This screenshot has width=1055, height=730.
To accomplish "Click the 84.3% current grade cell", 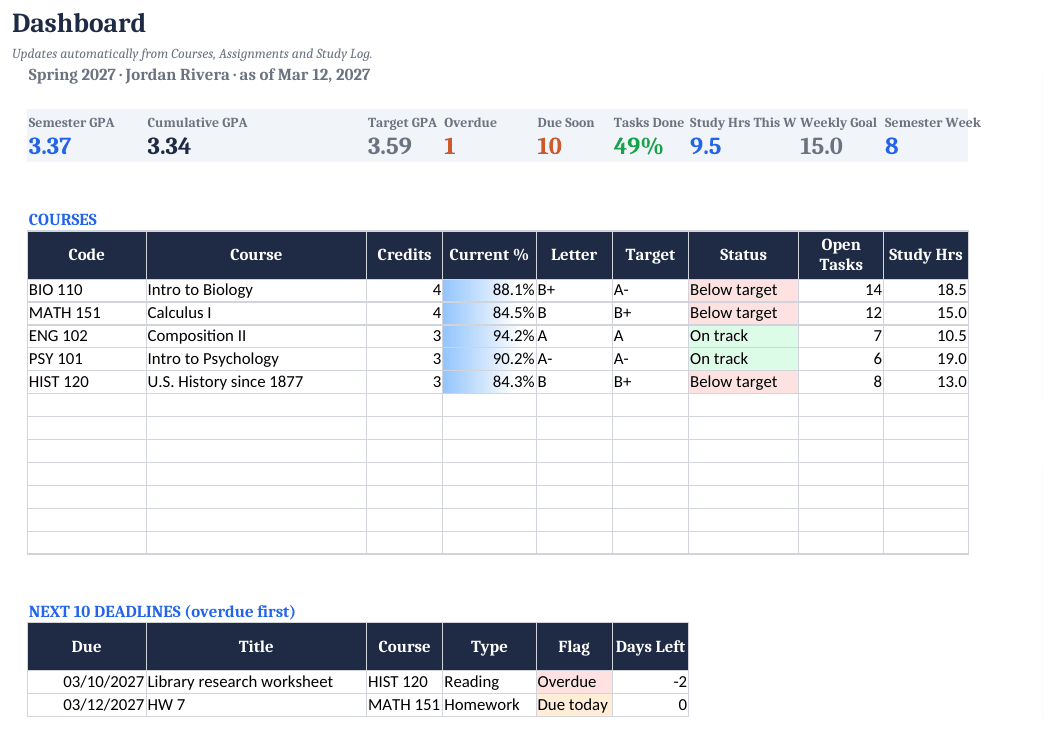I will tap(489, 381).
